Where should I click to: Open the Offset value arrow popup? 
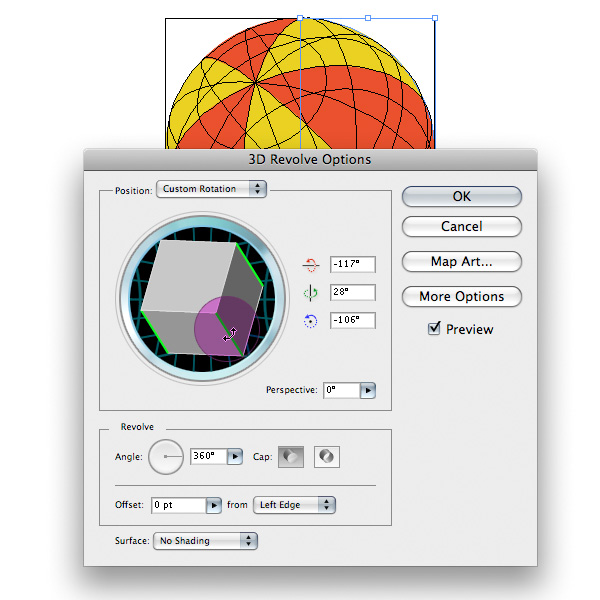214,505
